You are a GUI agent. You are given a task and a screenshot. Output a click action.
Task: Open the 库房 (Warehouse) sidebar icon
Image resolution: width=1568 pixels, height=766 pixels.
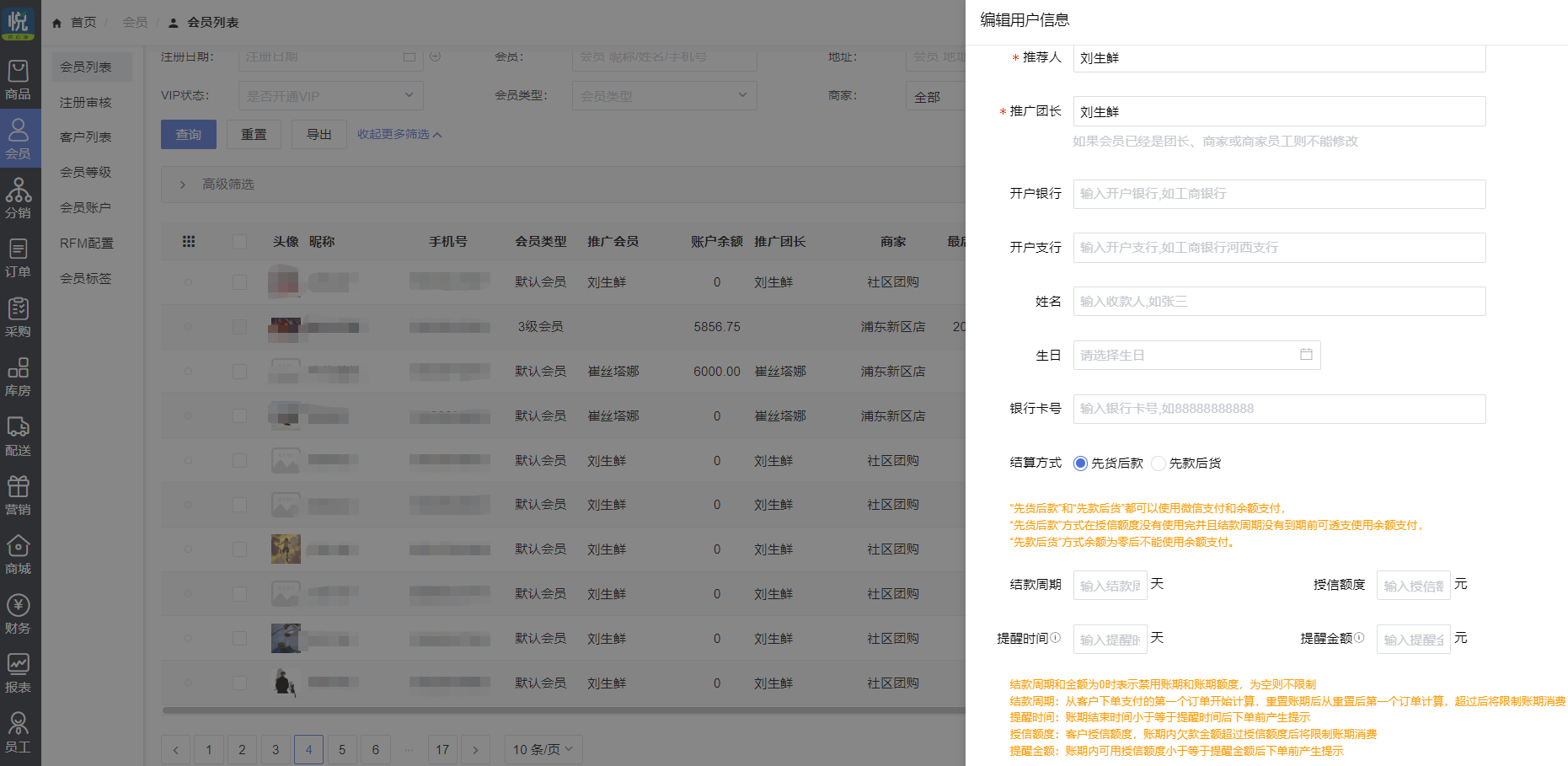[18, 377]
